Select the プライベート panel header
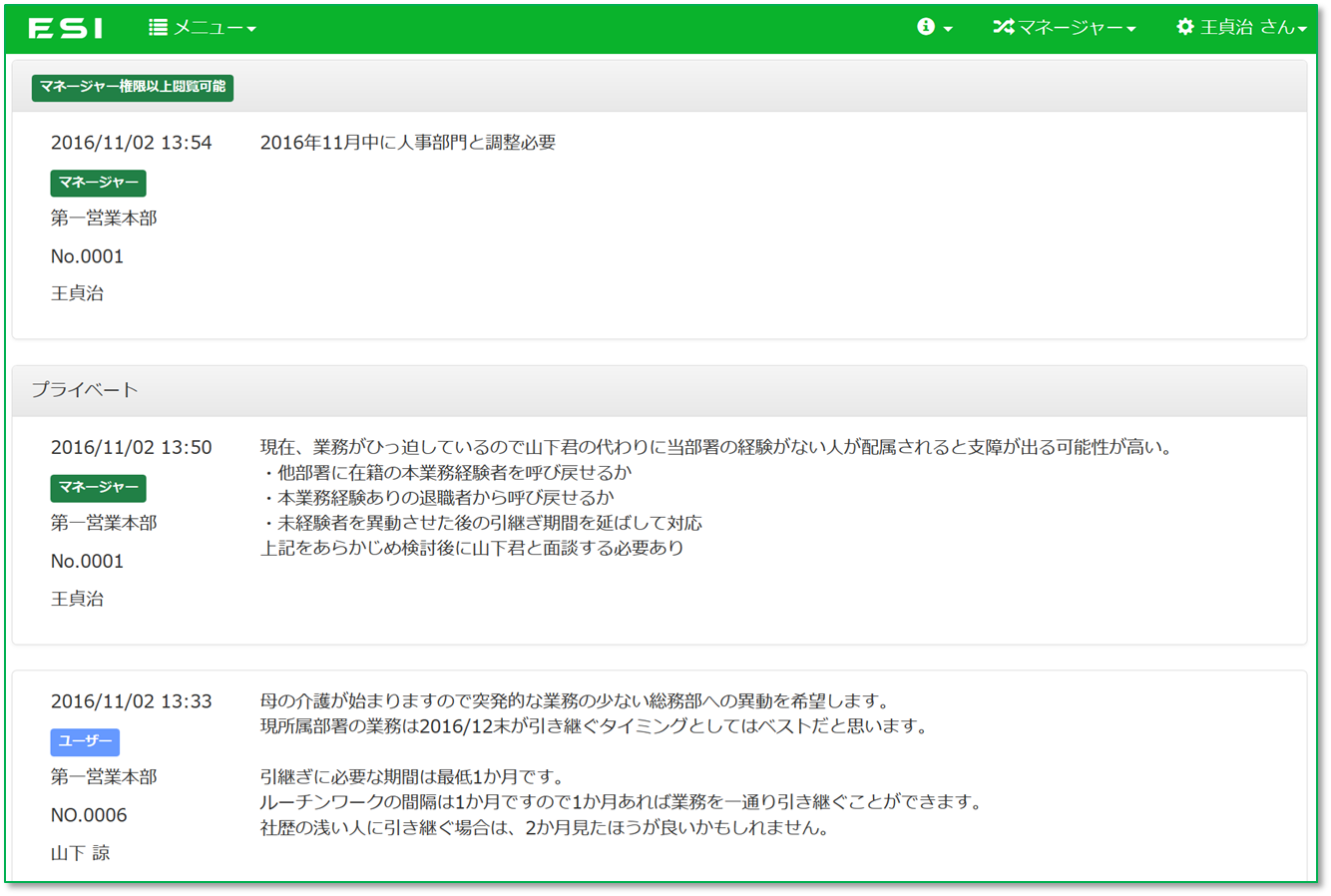This screenshot has width=1331, height=896. [660, 390]
